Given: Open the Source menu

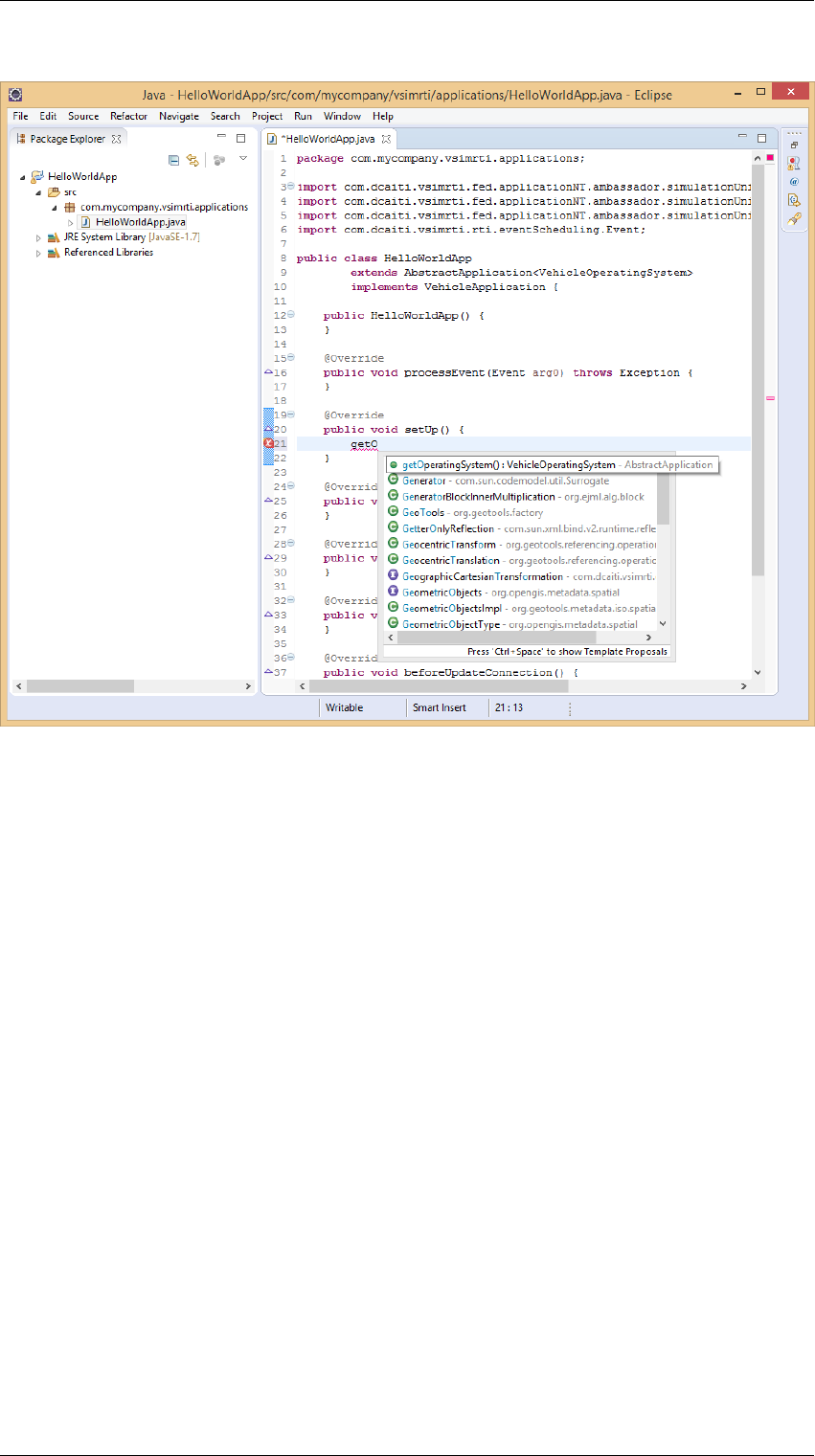Looking at the screenshot, I should pyautogui.click(x=83, y=116).
